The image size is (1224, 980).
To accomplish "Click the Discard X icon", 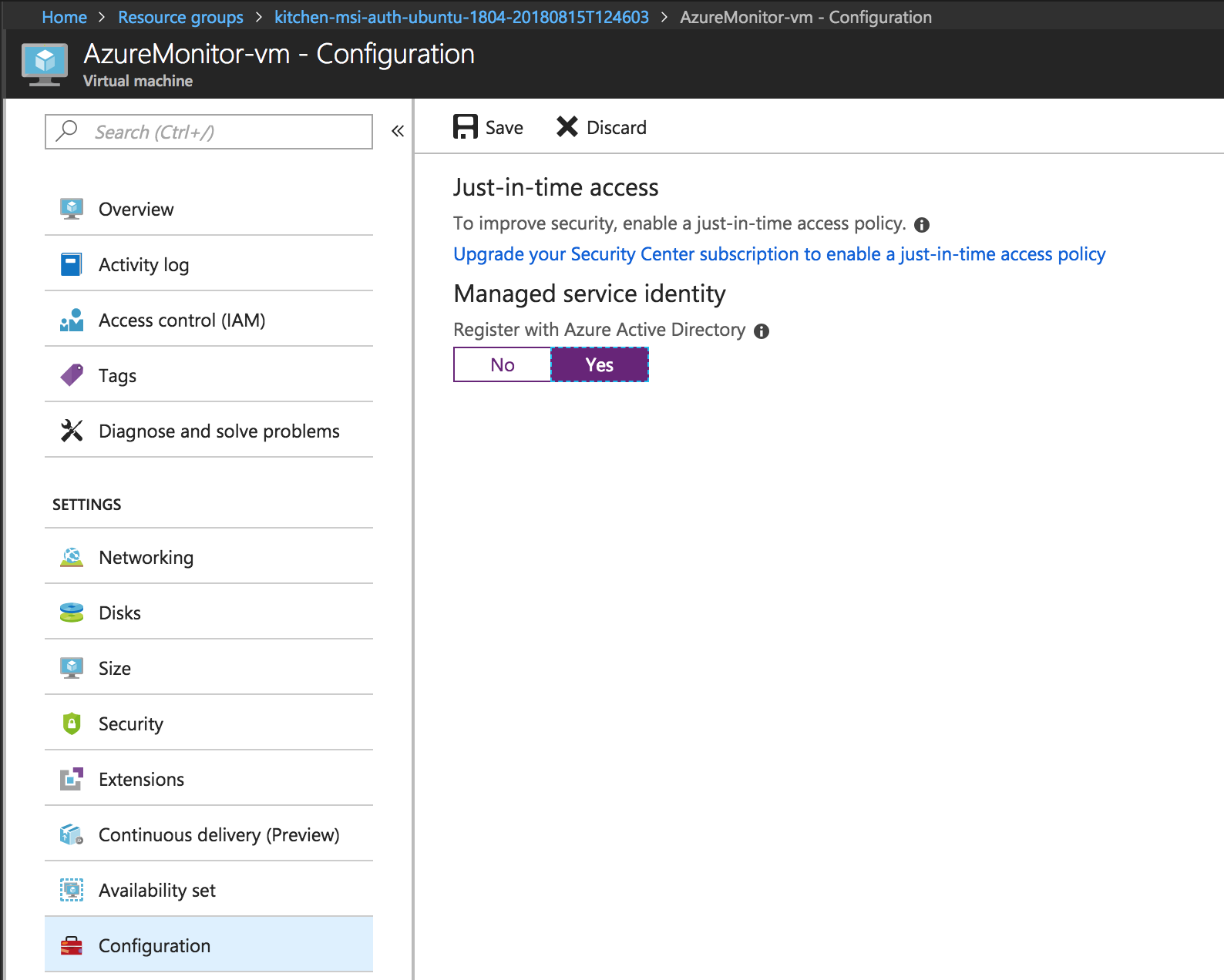I will point(567,127).
